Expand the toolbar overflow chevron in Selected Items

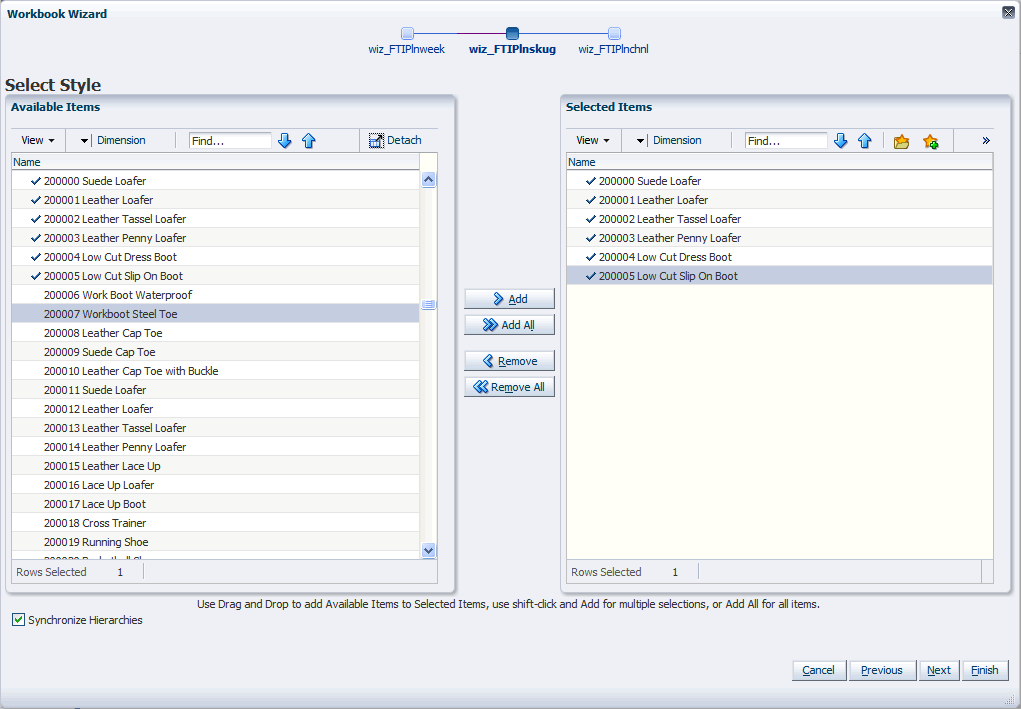[x=986, y=141]
